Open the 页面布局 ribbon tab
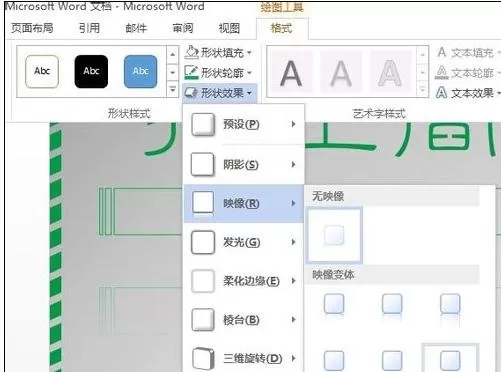The height and width of the screenshot is (372, 501). pyautogui.click(x=32, y=28)
